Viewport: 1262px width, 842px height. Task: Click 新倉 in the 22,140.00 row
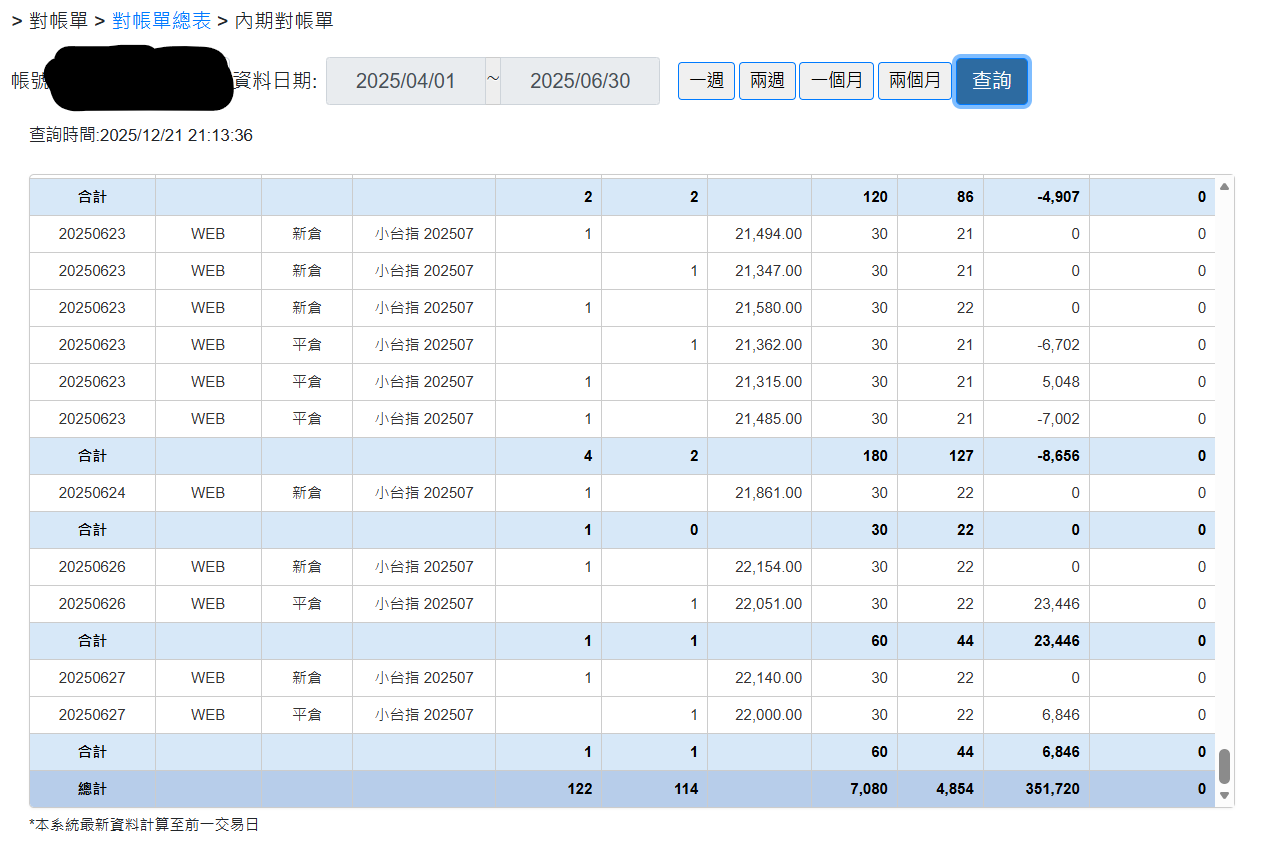tap(307, 678)
